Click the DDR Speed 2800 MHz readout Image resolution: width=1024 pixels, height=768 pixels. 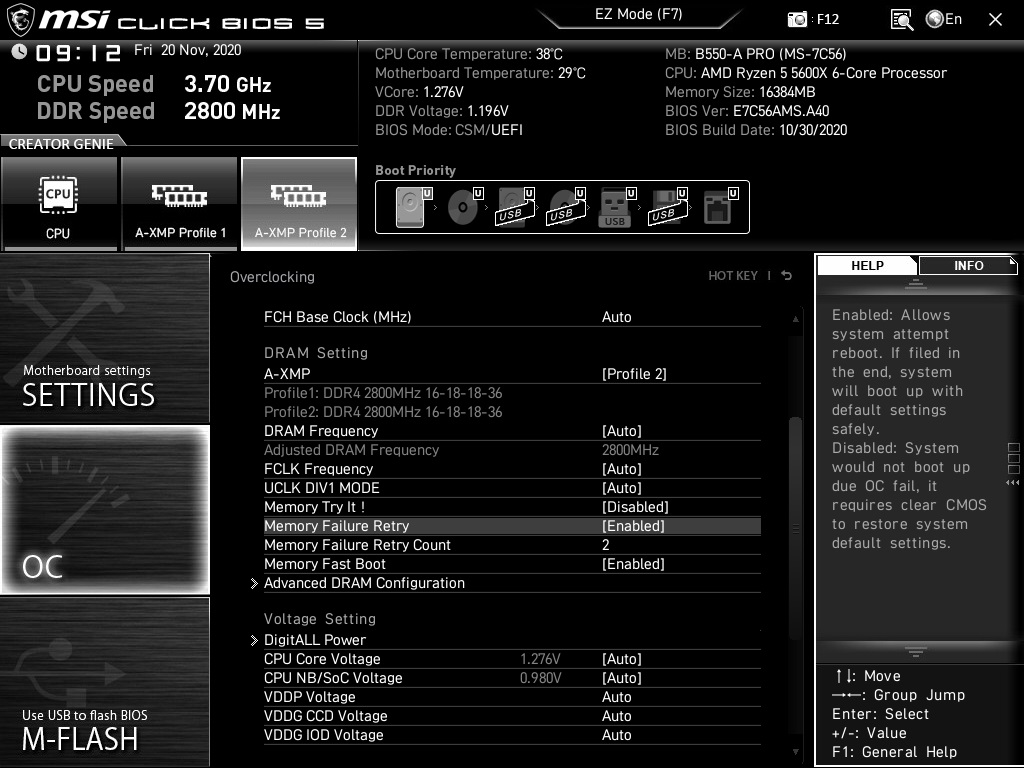click(159, 111)
